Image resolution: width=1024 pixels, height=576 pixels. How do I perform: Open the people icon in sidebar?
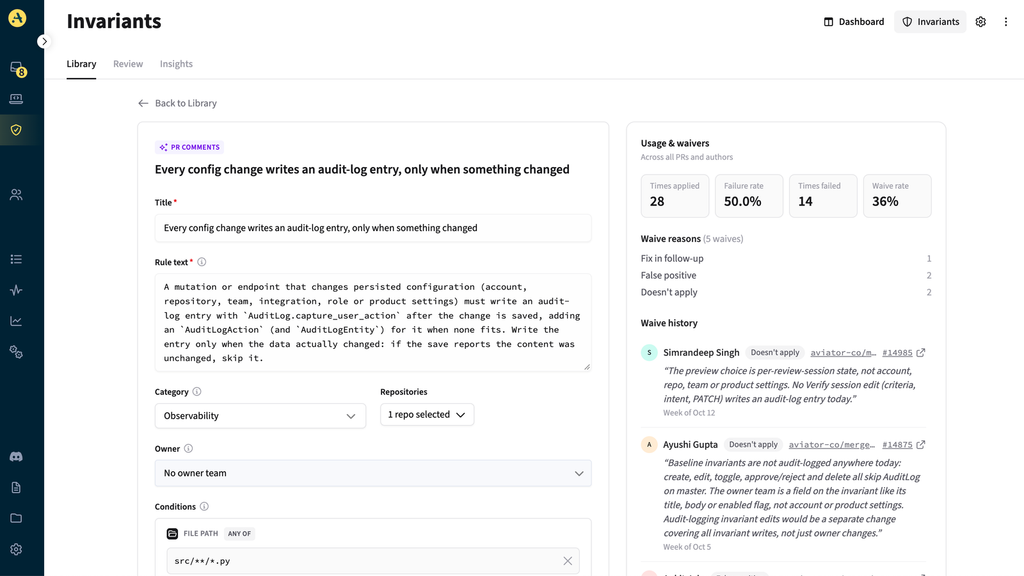click(16, 195)
